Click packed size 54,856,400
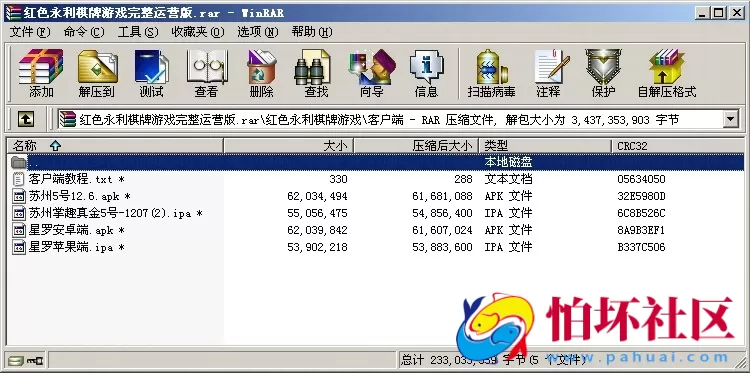Viewport: 750px width, 373px height. coord(442,213)
